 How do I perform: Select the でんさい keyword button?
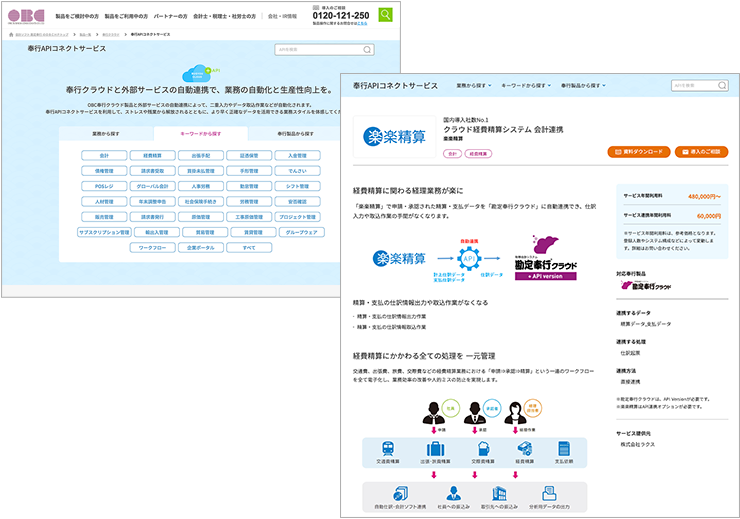point(297,171)
